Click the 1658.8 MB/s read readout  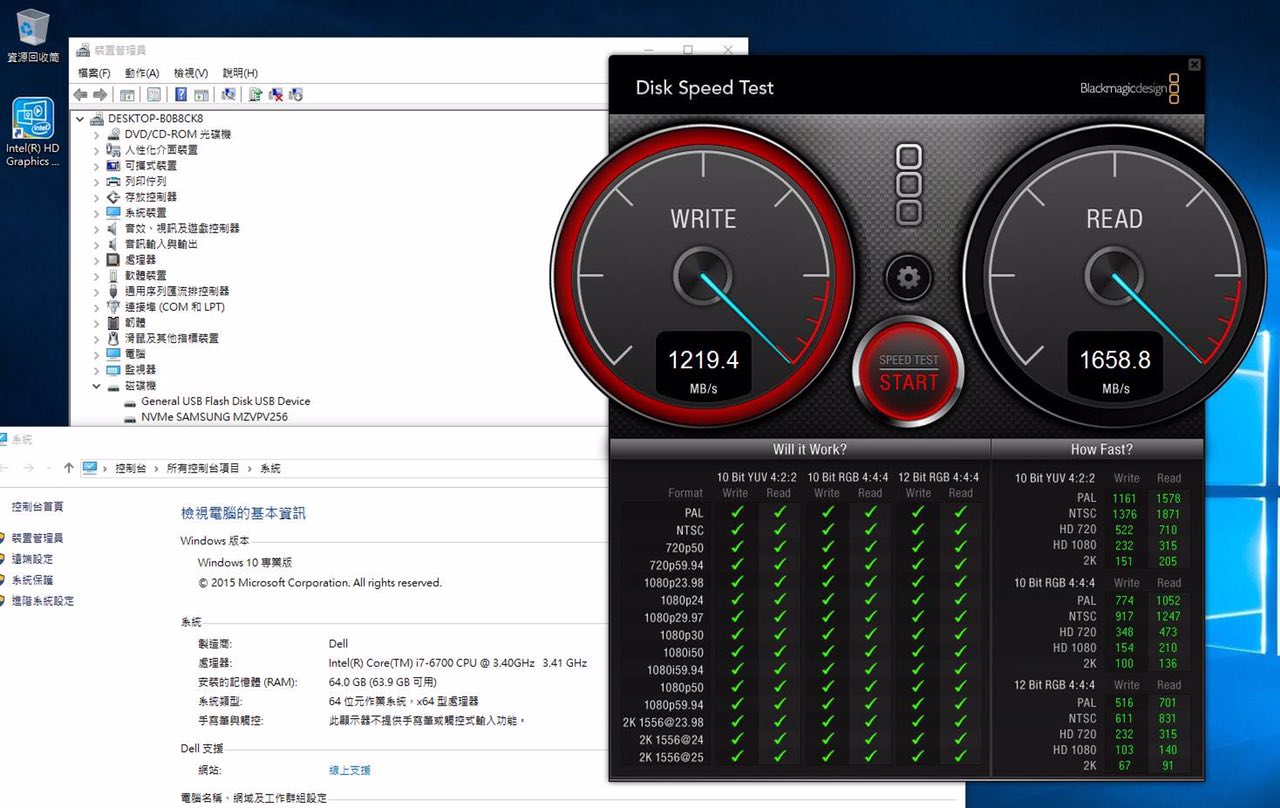[x=1115, y=366]
